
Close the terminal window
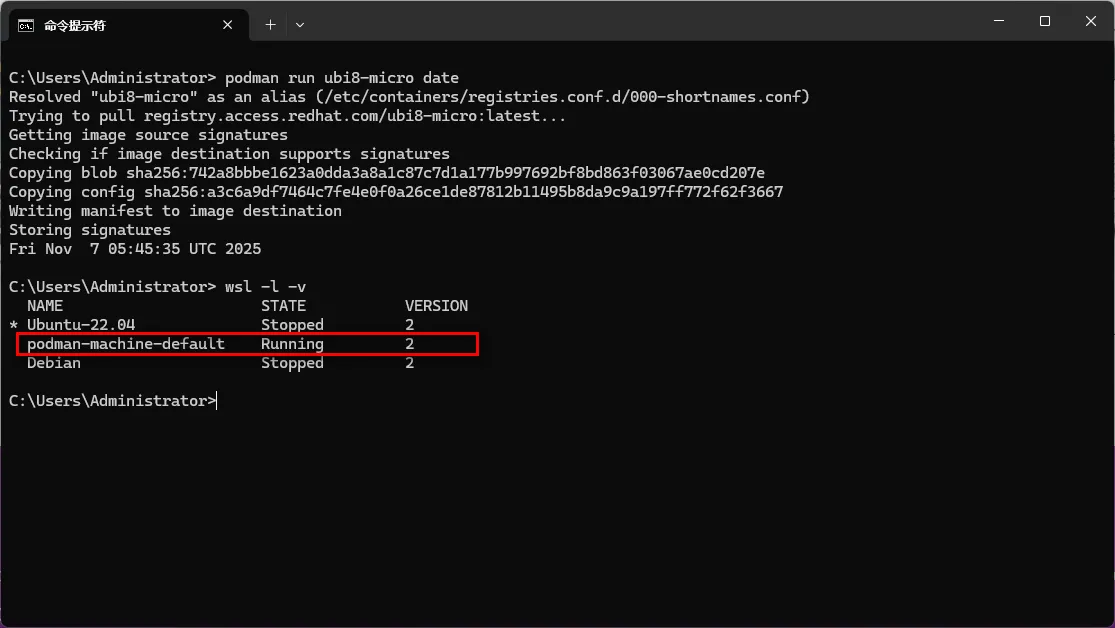(1090, 21)
